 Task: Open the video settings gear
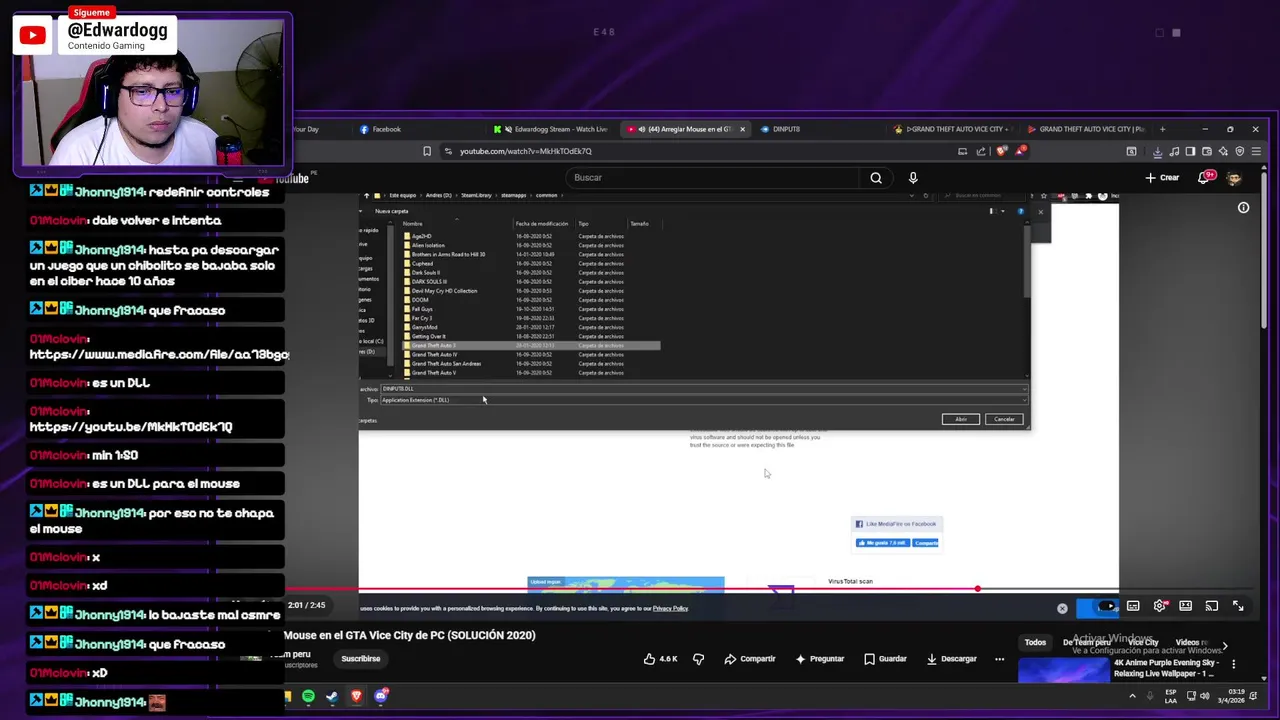(x=1159, y=606)
